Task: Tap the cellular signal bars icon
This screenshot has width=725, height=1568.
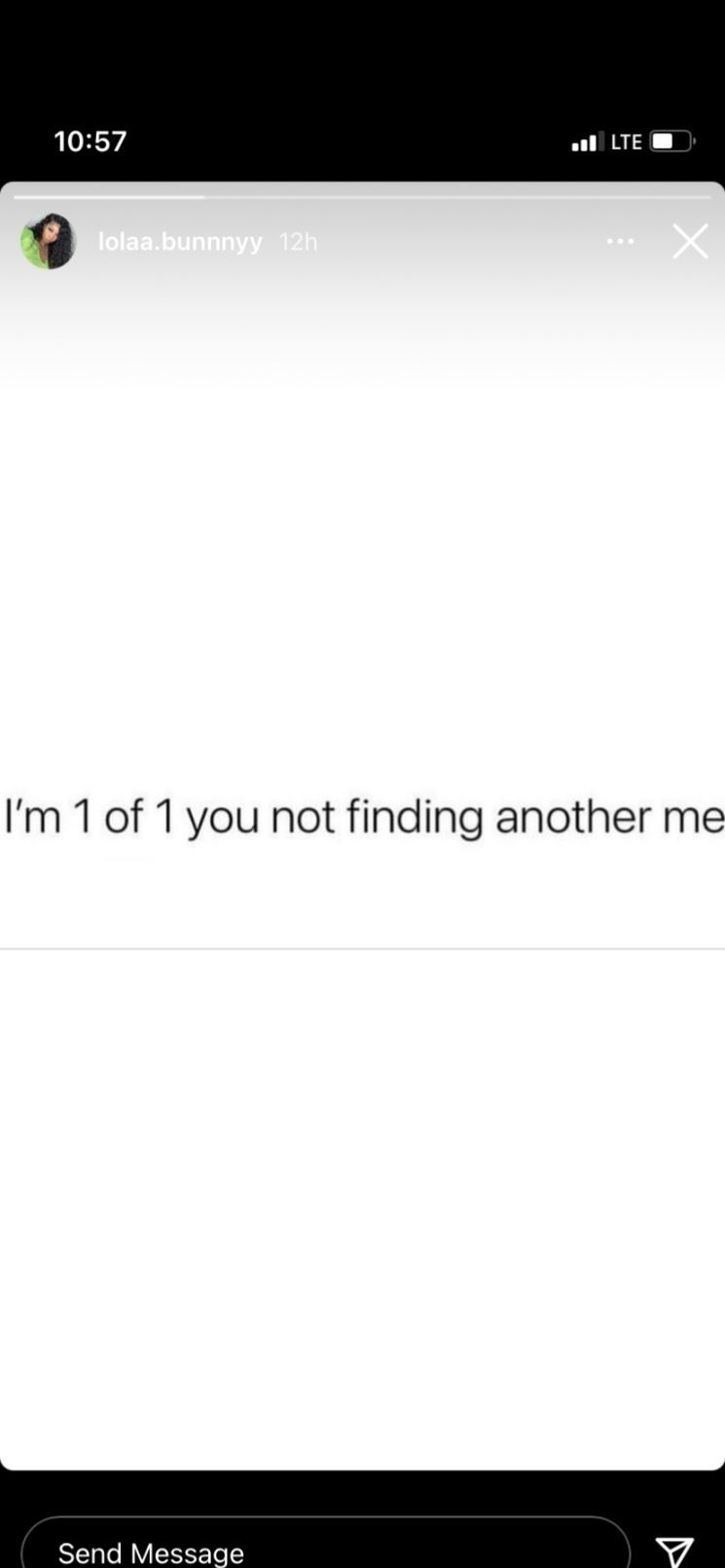Action: 587,142
